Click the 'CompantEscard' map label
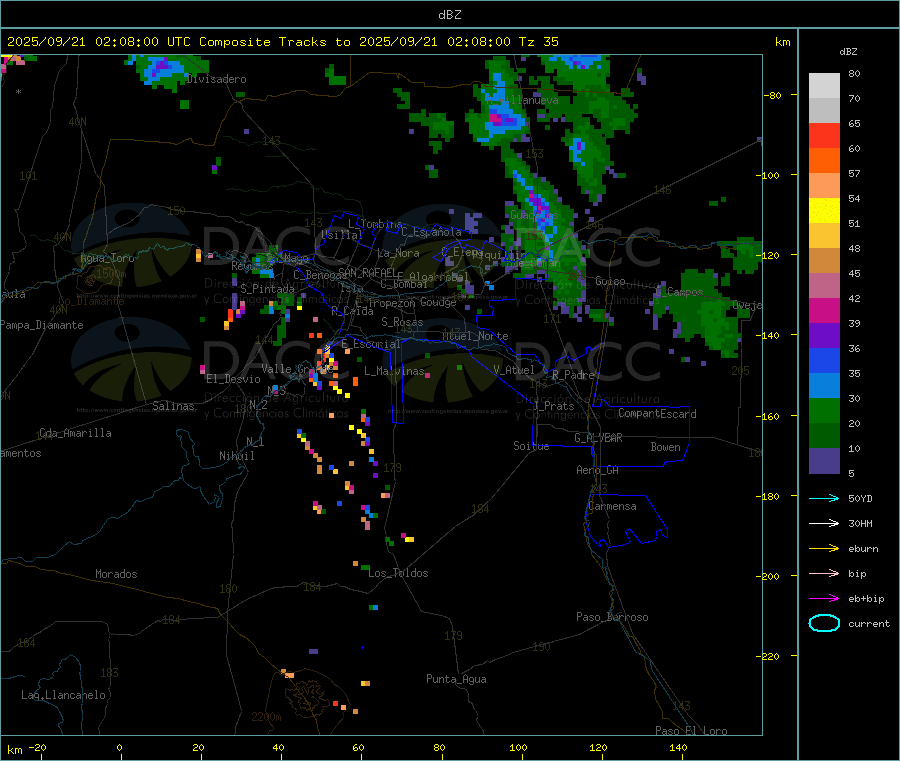This screenshot has width=900, height=761. click(x=657, y=414)
